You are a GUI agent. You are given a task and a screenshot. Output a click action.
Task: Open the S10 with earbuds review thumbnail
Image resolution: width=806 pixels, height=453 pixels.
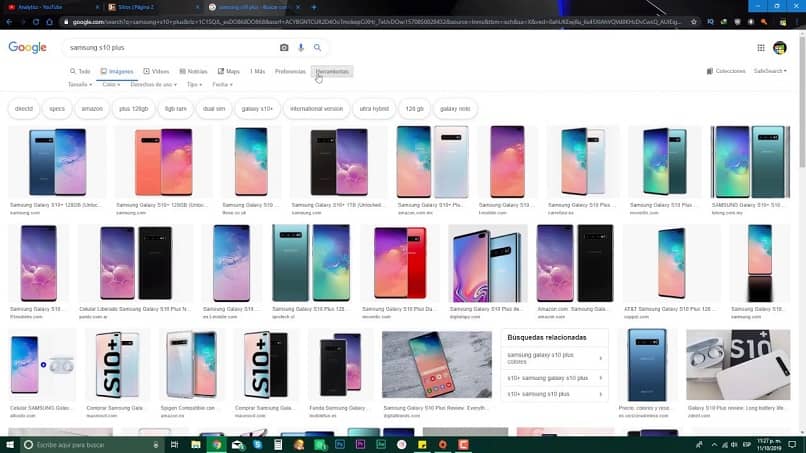point(738,364)
